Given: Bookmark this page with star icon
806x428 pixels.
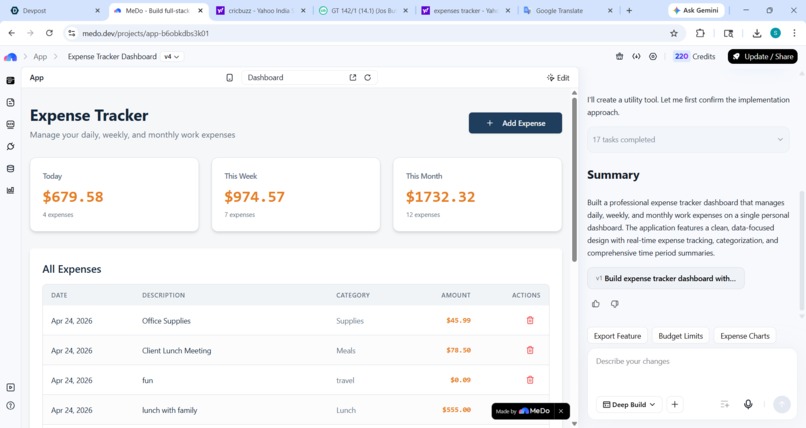Looking at the screenshot, I should 674,33.
